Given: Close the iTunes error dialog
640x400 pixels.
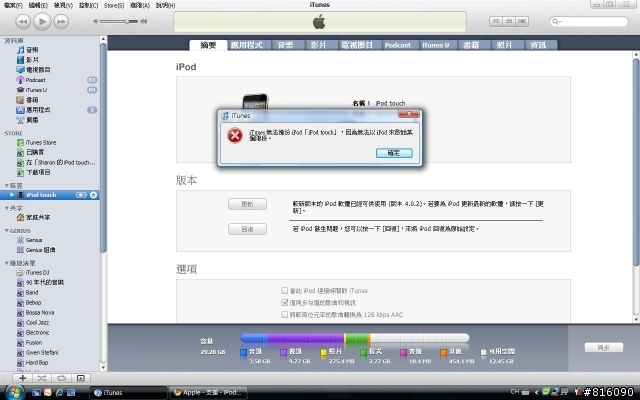Looking at the screenshot, I should click(409, 114).
